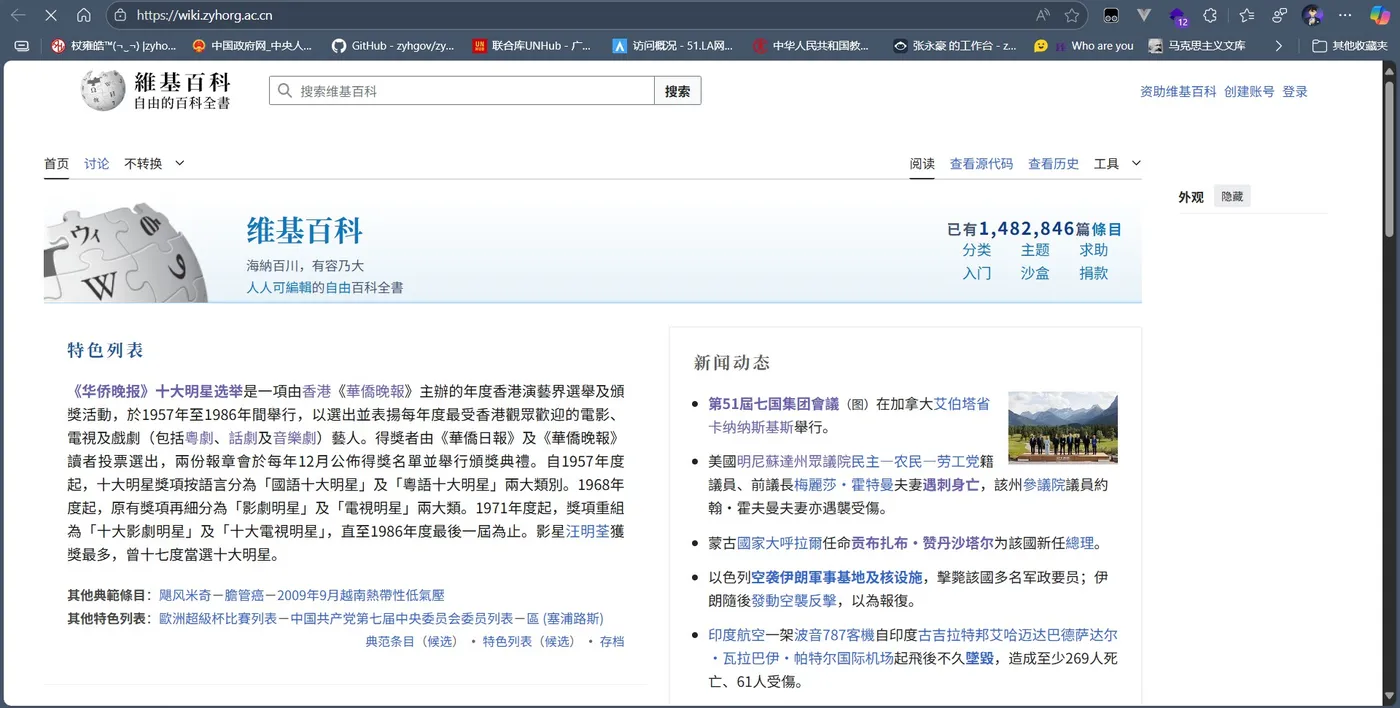Open the 第51届七国集团會議 news link

pos(774,404)
